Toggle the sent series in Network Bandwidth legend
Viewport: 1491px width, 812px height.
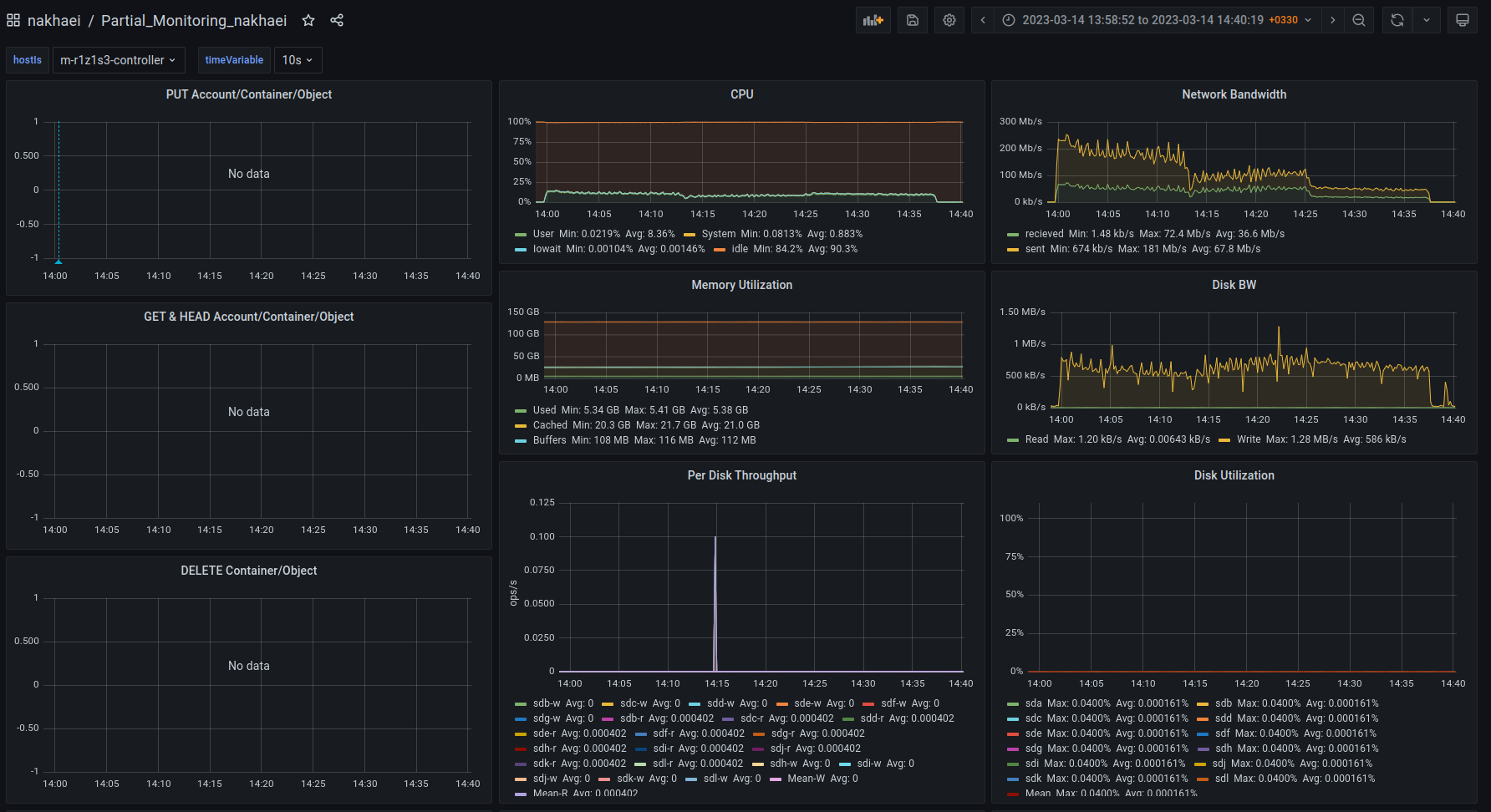pyautogui.click(x=1035, y=249)
